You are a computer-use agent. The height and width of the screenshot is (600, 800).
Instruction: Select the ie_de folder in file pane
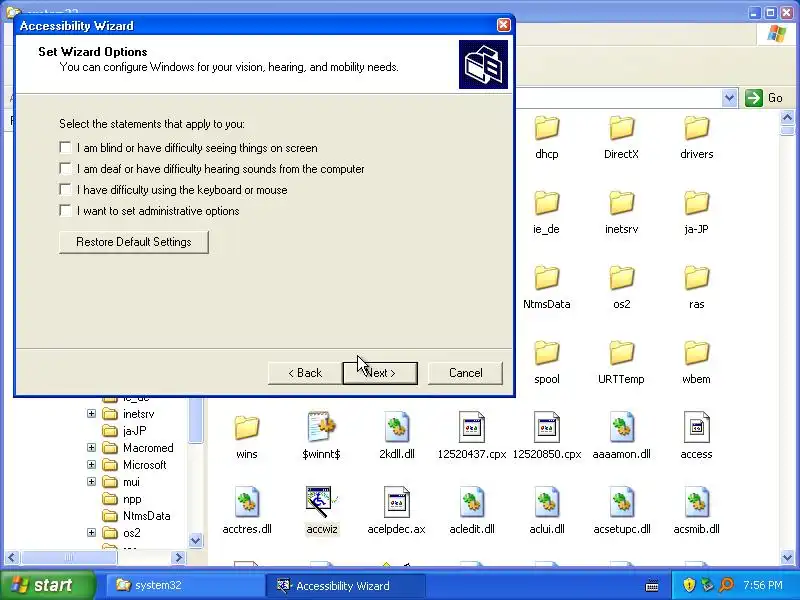tap(547, 203)
